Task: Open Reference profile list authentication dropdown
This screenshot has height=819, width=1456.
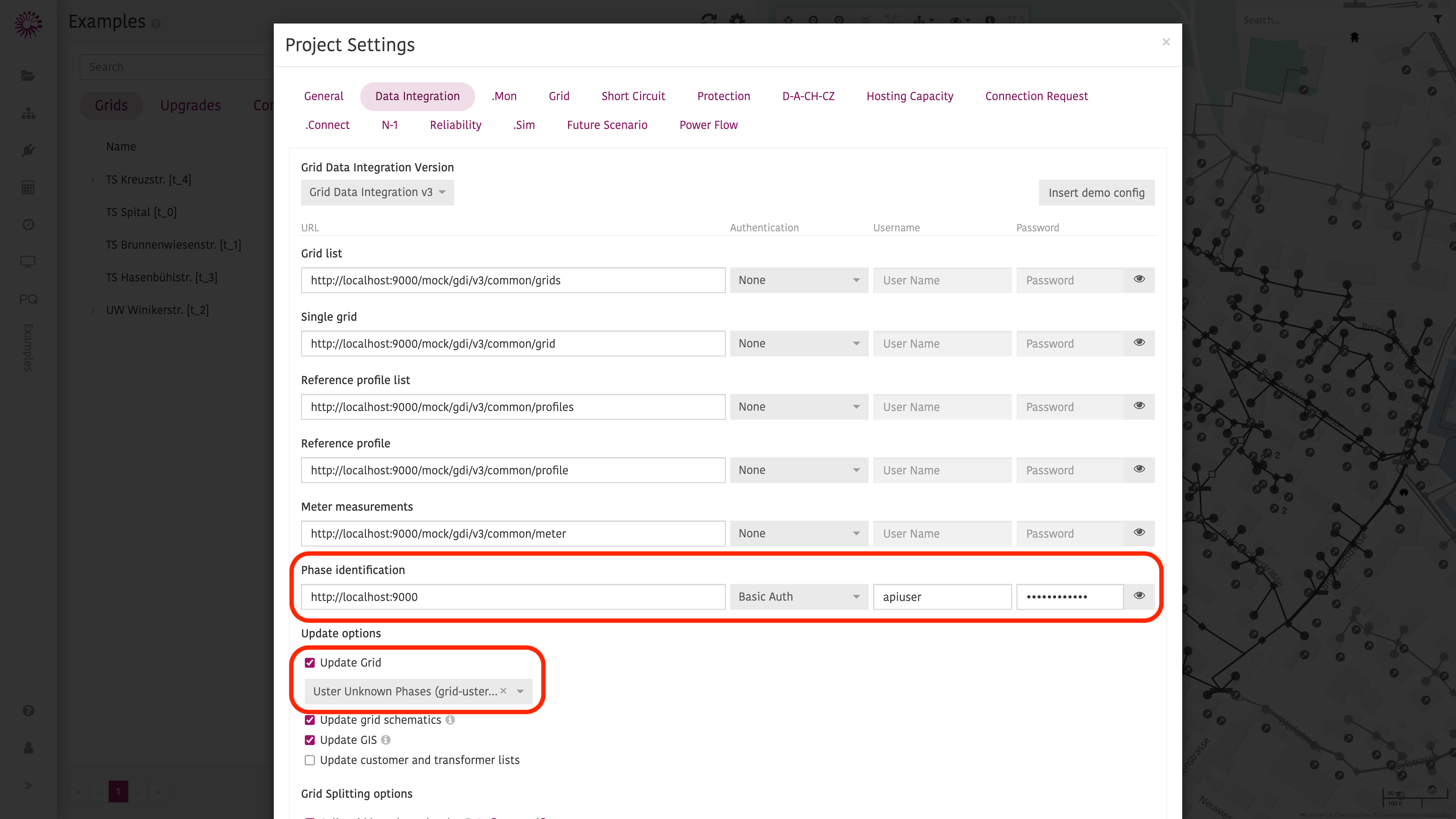Action: (799, 407)
